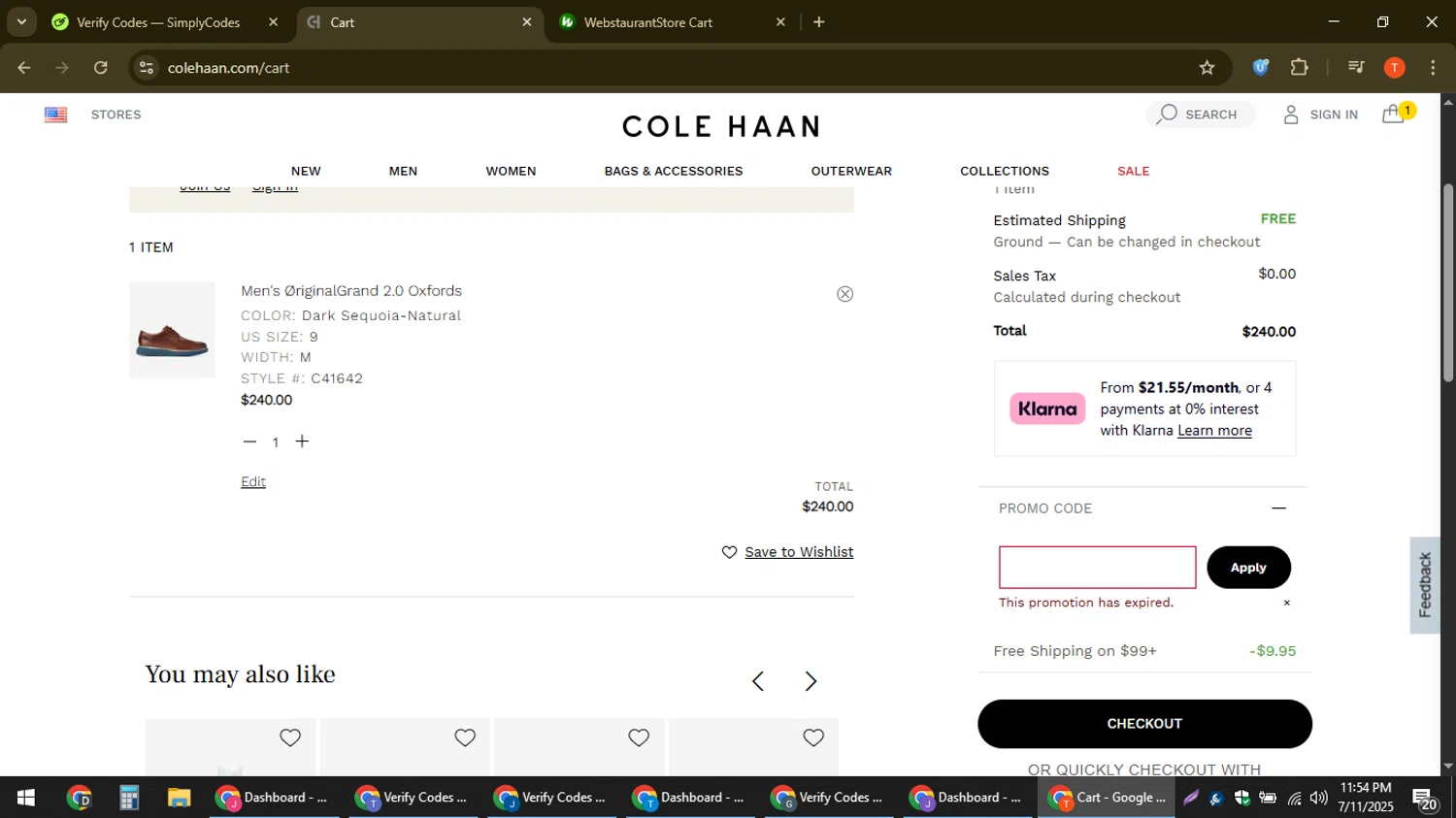Increase item quantity with plus icon

tap(302, 442)
